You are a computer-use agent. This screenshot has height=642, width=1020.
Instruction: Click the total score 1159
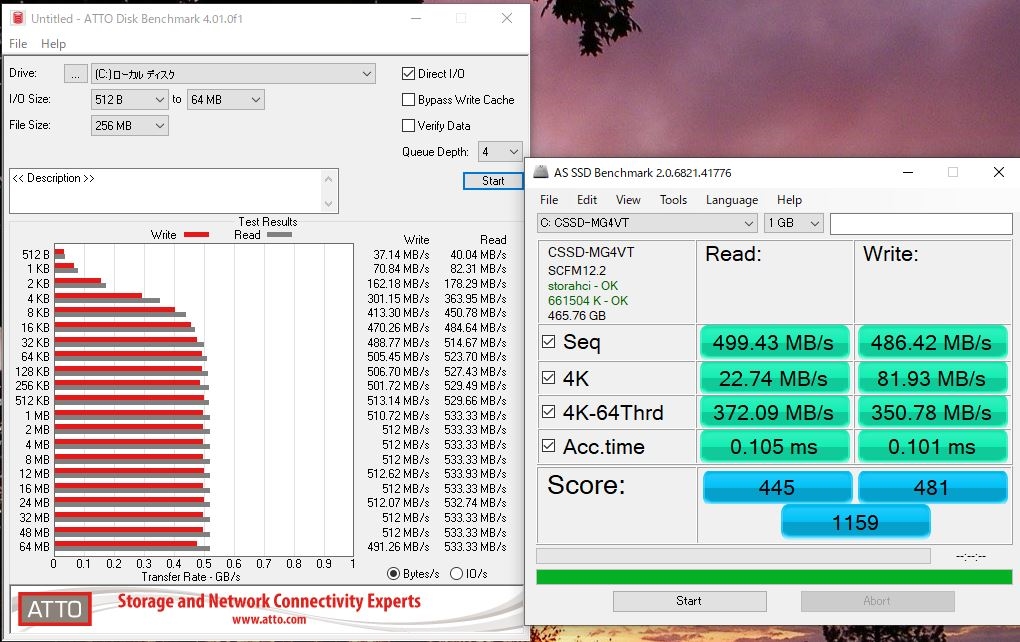click(x=855, y=522)
